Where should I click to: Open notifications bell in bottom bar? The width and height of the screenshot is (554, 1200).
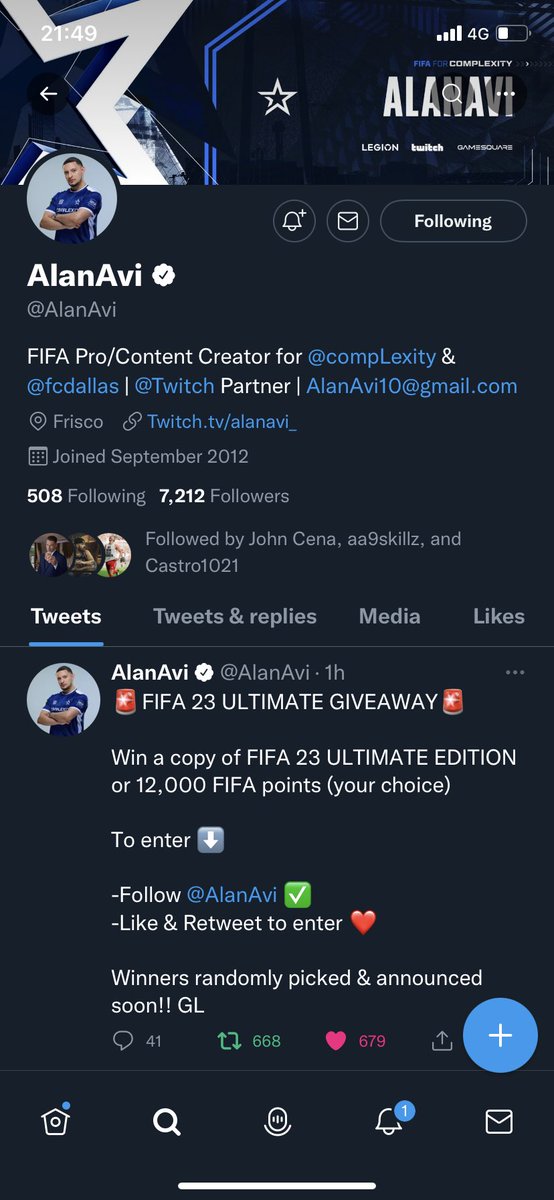[390, 1121]
